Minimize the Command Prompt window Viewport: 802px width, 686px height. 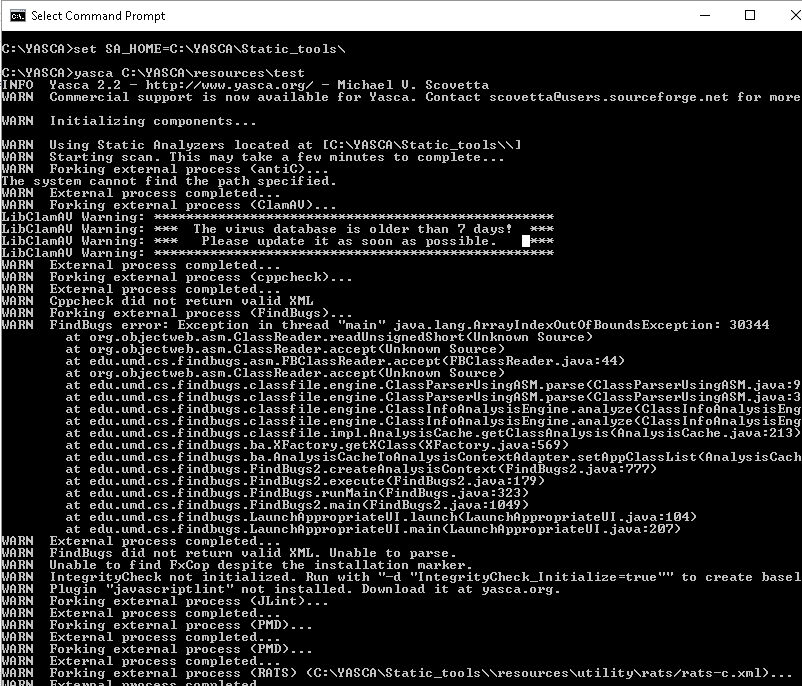pos(706,15)
